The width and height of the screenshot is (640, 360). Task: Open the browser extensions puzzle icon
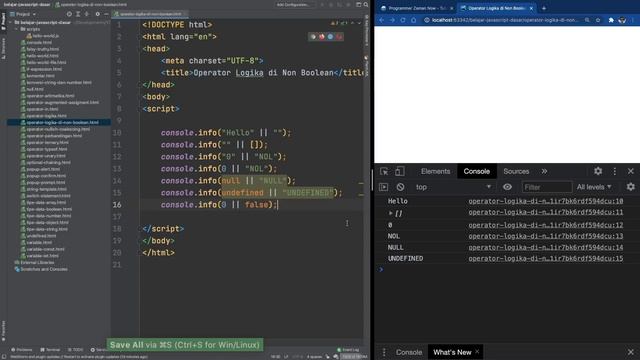click(x=611, y=20)
